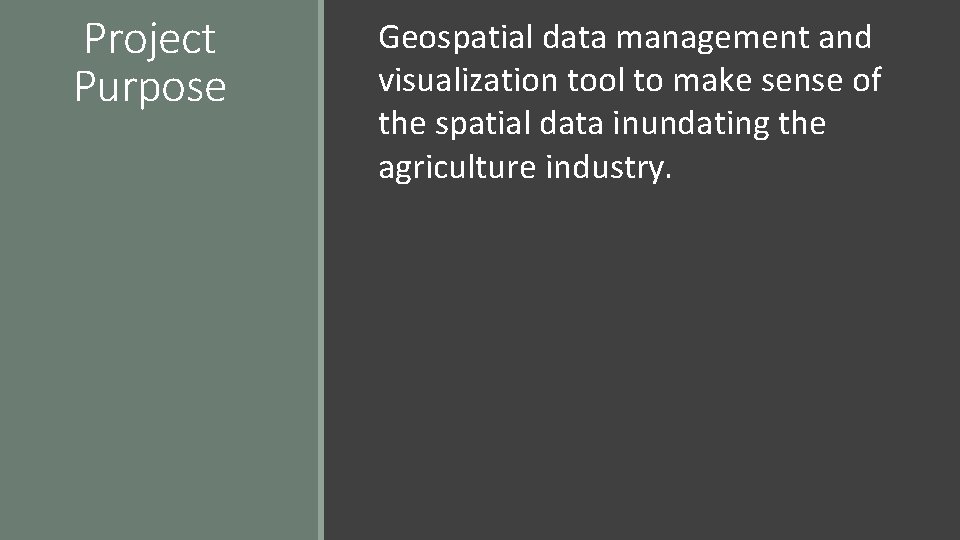Select the word "visualization" in the paragraph

(x=468, y=81)
